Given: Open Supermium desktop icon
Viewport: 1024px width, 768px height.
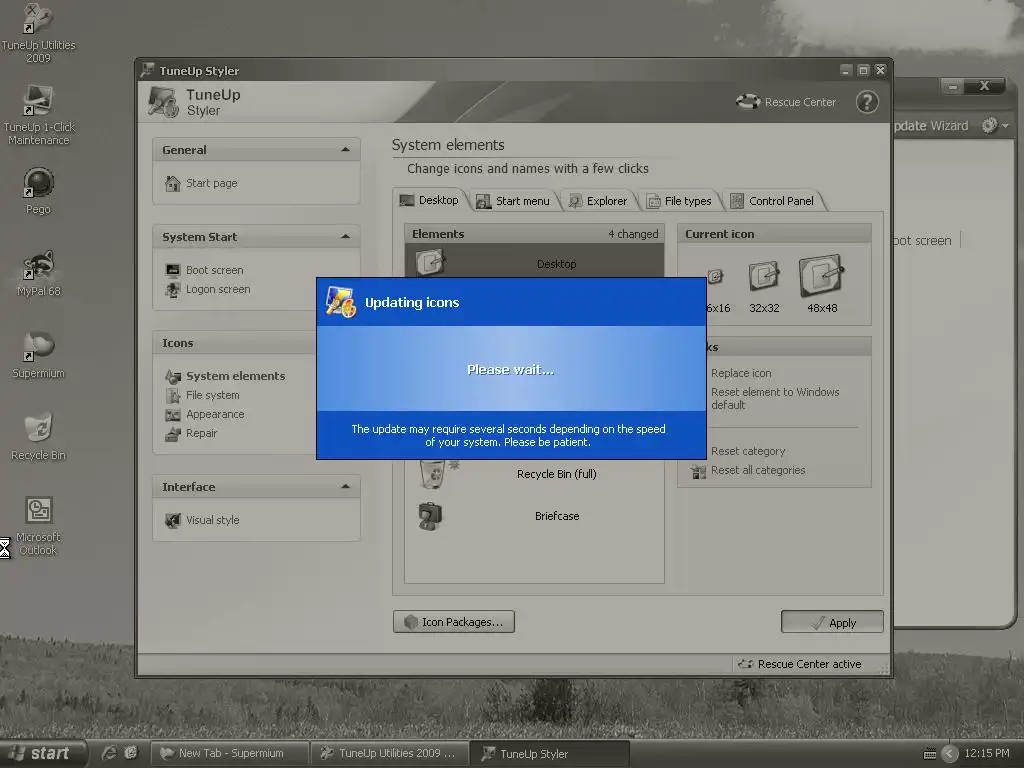Looking at the screenshot, I should pos(38,355).
